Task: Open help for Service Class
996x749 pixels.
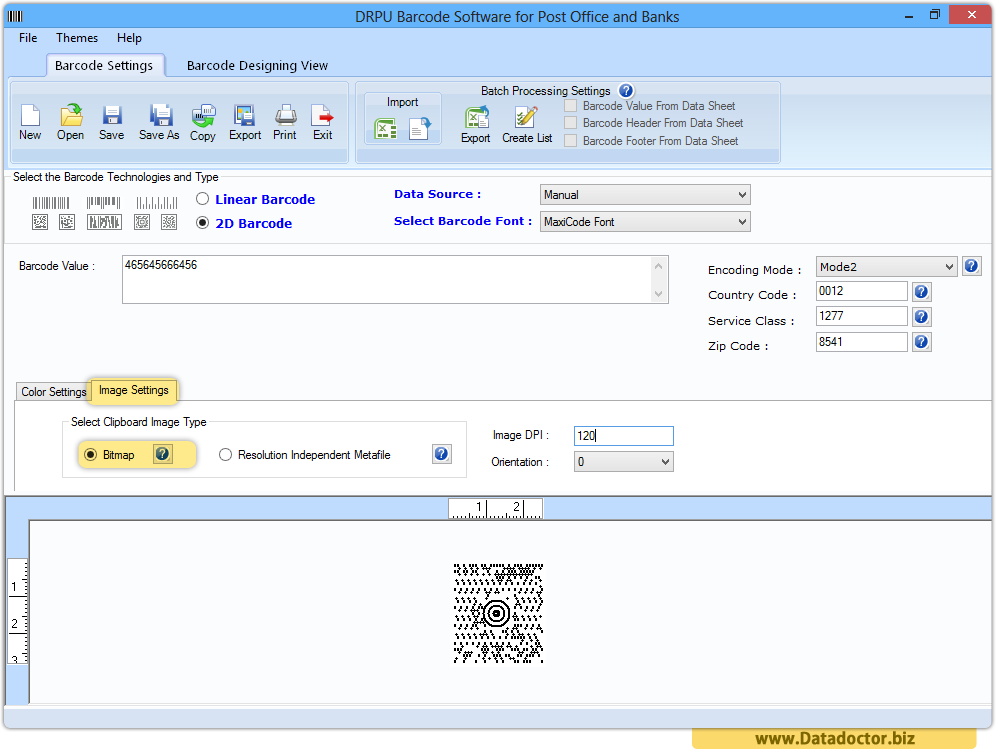Action: coord(922,316)
